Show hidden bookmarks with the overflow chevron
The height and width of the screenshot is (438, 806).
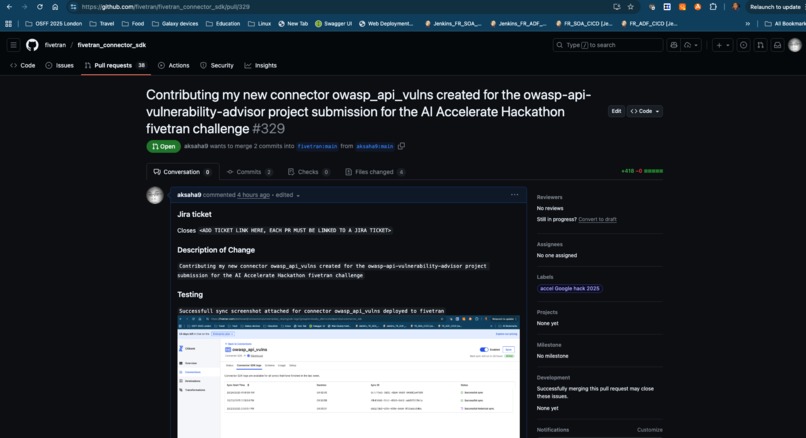(x=747, y=24)
